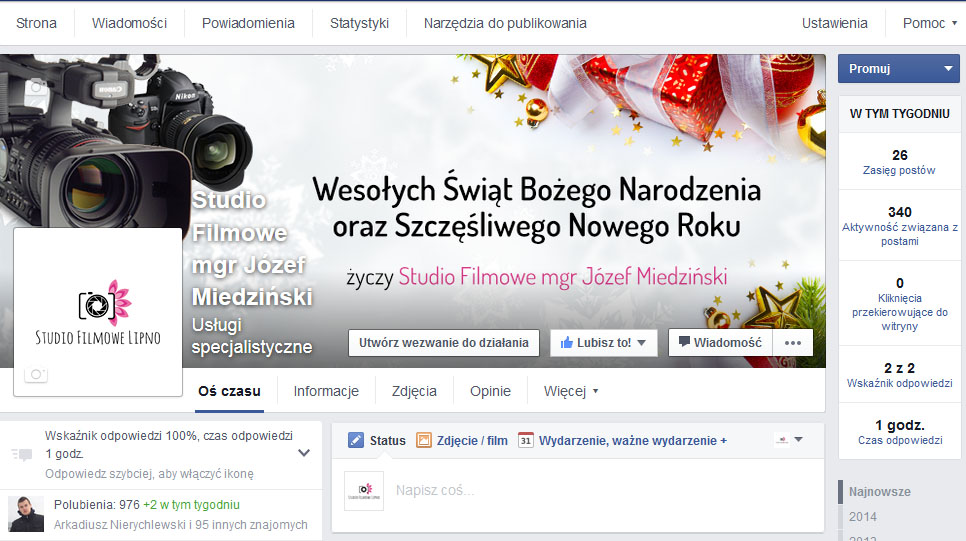This screenshot has width=966, height=541.
Task: Go to Ustawienia
Action: (835, 23)
